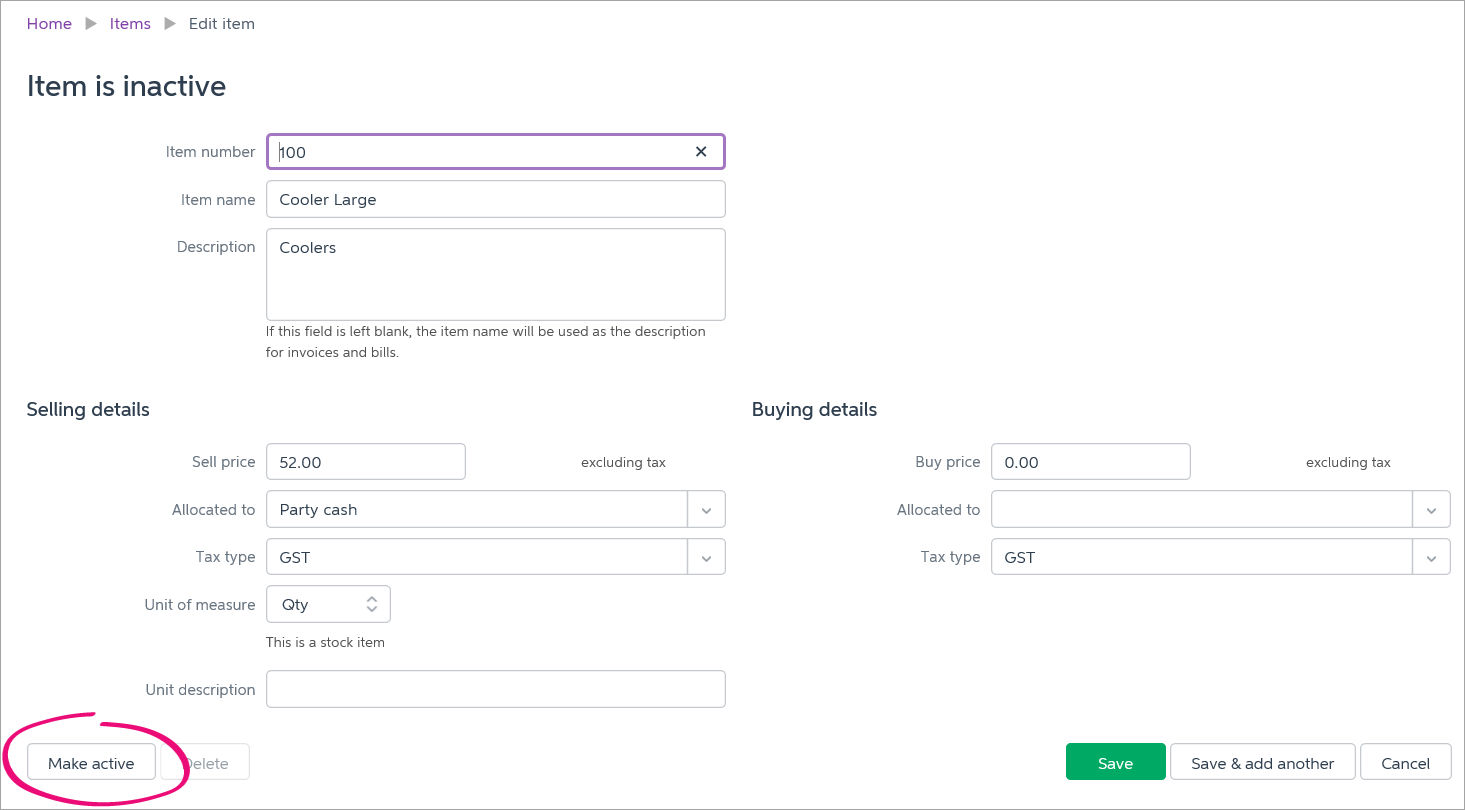Choose Save & add another
This screenshot has width=1465, height=810.
[x=1262, y=763]
